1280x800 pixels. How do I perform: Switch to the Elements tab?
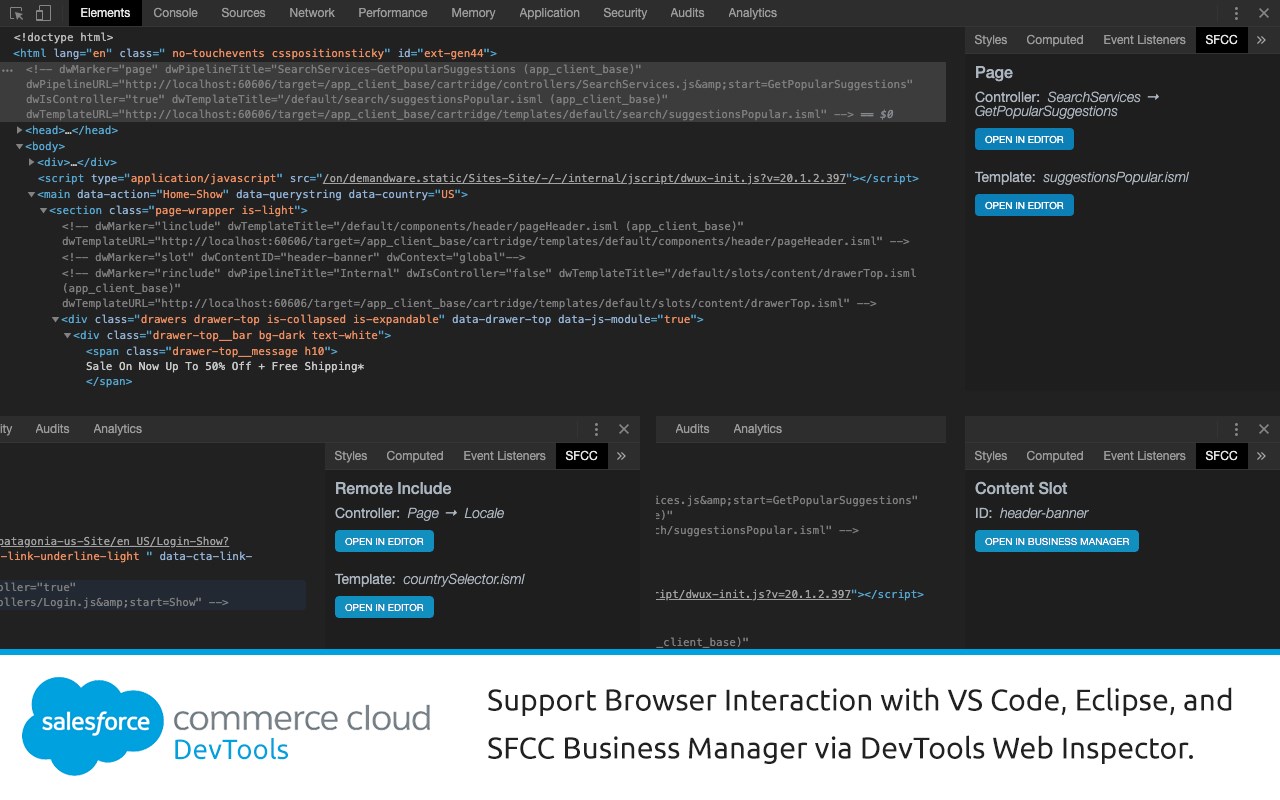105,13
